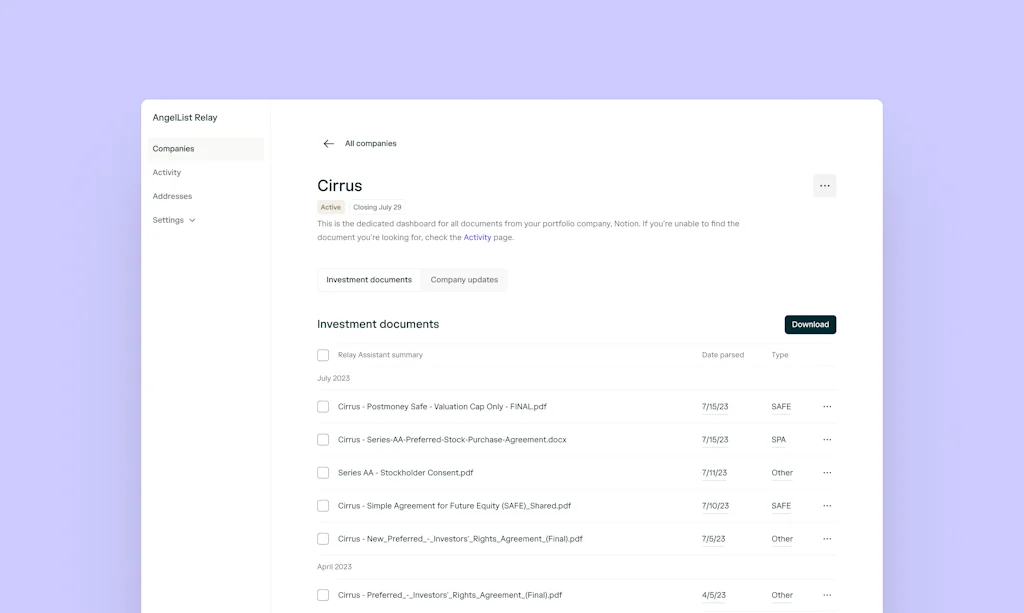Select the Investment documents tab
Screen dimensions: 1024x613
[x=368, y=279]
